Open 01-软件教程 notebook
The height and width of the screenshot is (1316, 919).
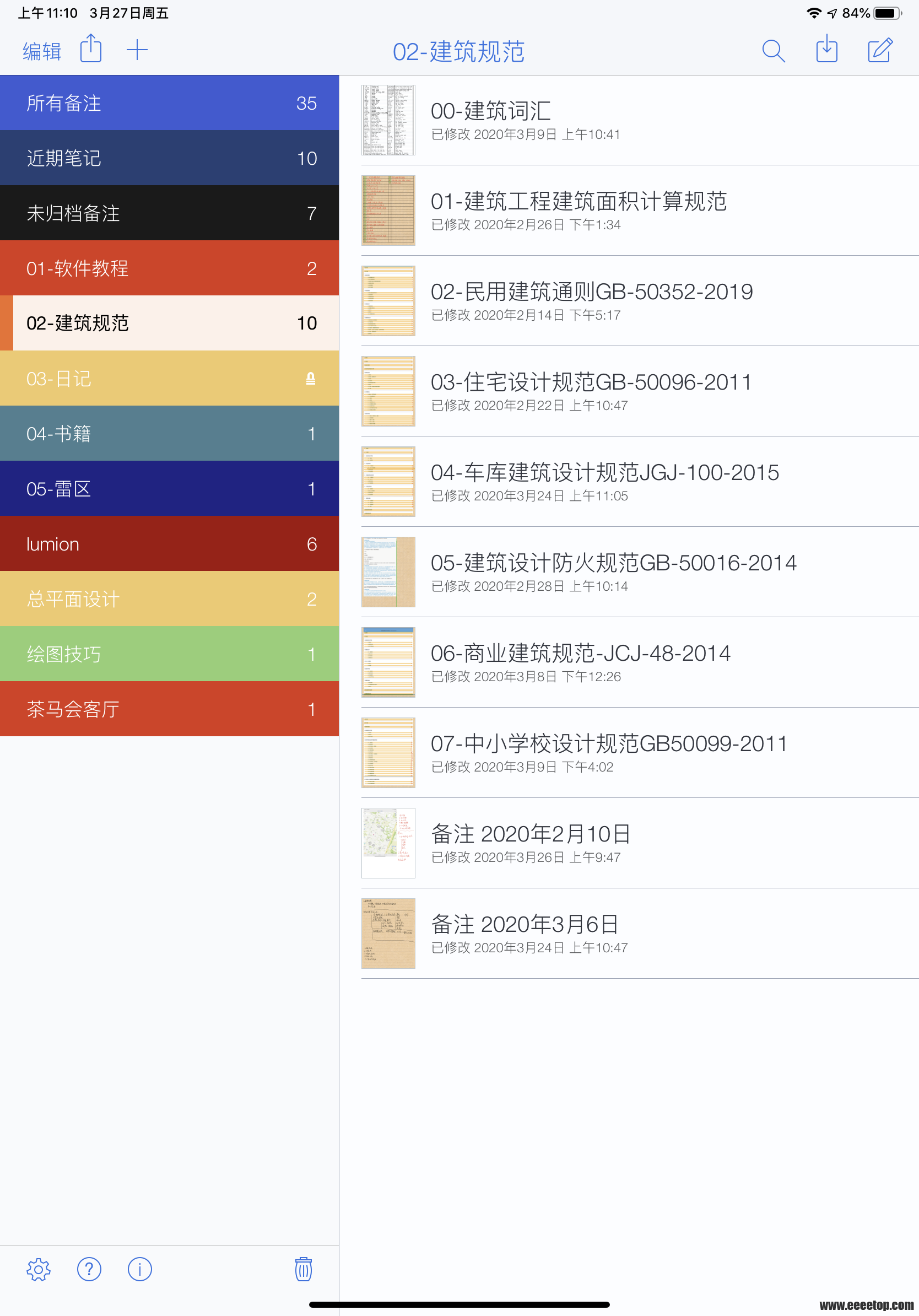click(170, 268)
